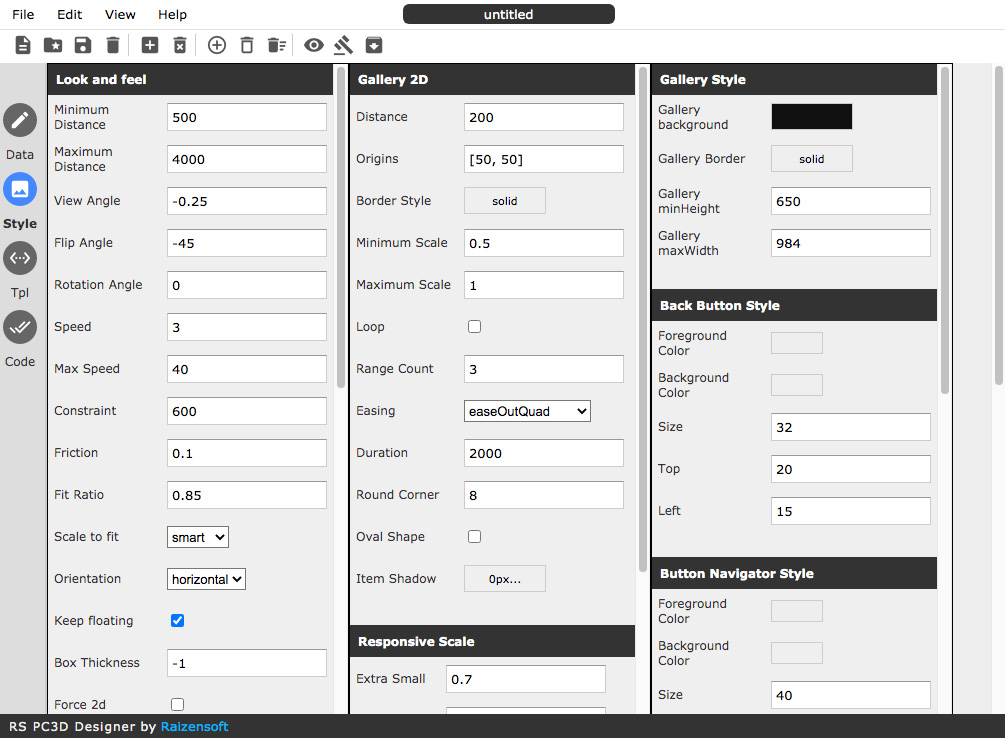The width and height of the screenshot is (1005, 738).
Task: Enable the Loop checkbox
Action: click(475, 327)
